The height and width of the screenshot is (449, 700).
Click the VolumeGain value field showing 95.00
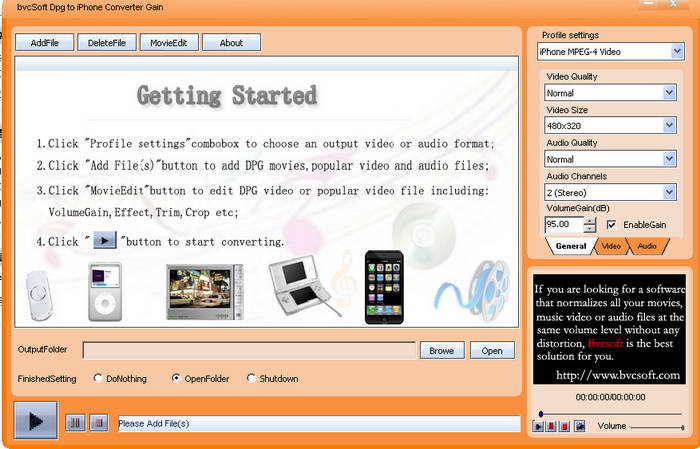(564, 224)
